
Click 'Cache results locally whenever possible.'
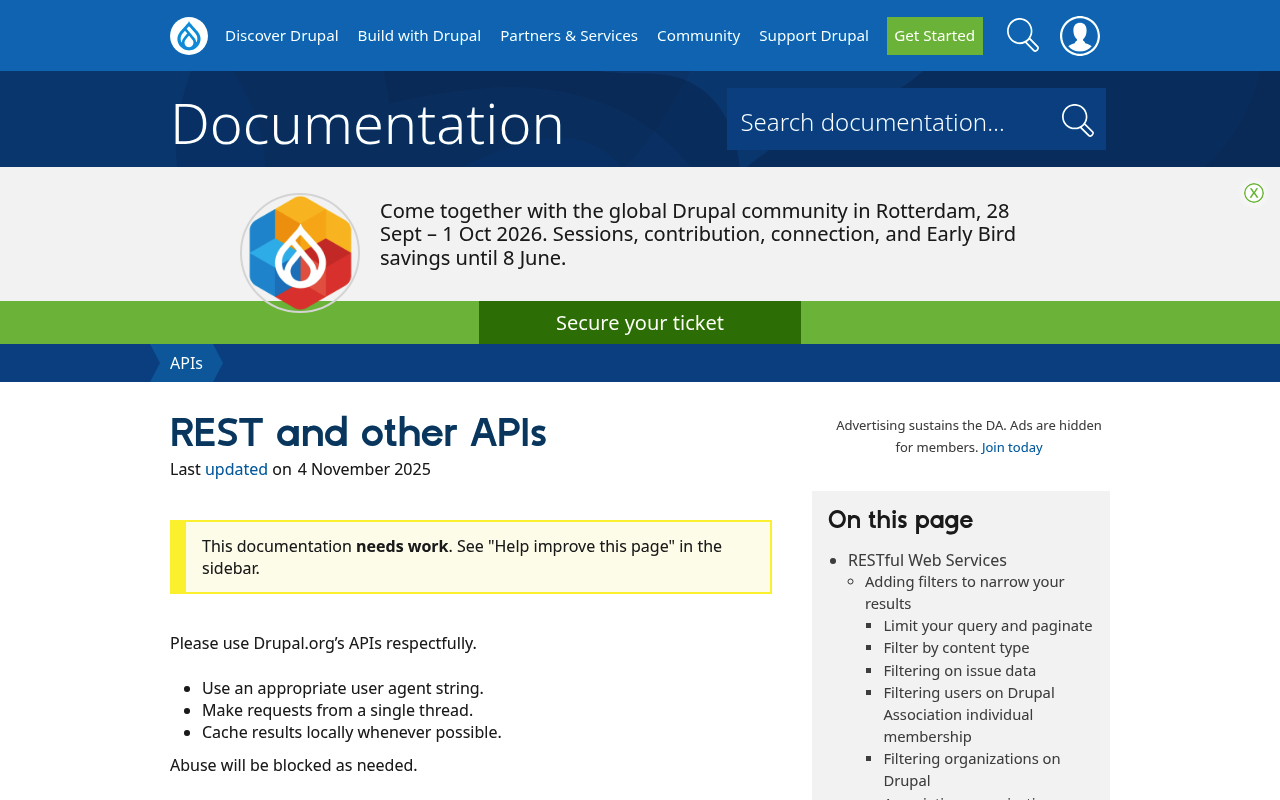pos(352,732)
